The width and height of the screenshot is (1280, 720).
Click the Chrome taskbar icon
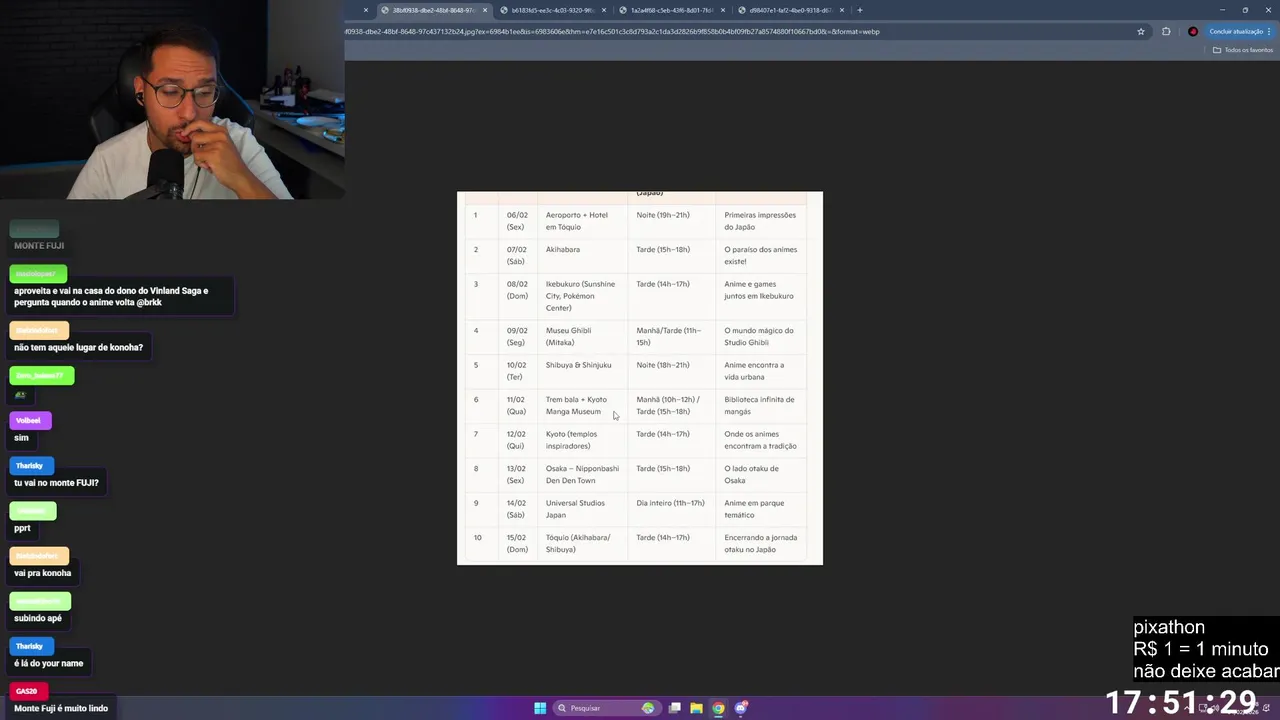point(718,708)
